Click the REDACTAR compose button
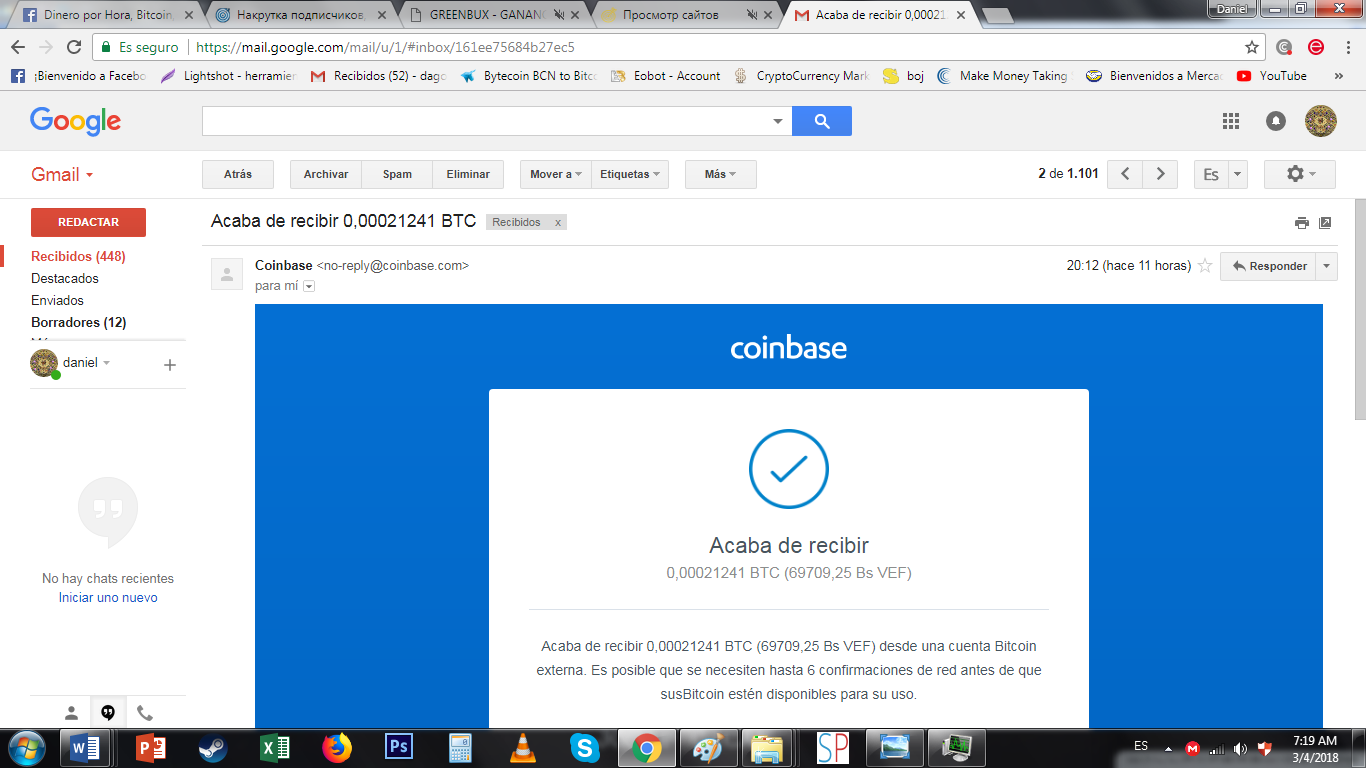1366x768 pixels. [88, 222]
